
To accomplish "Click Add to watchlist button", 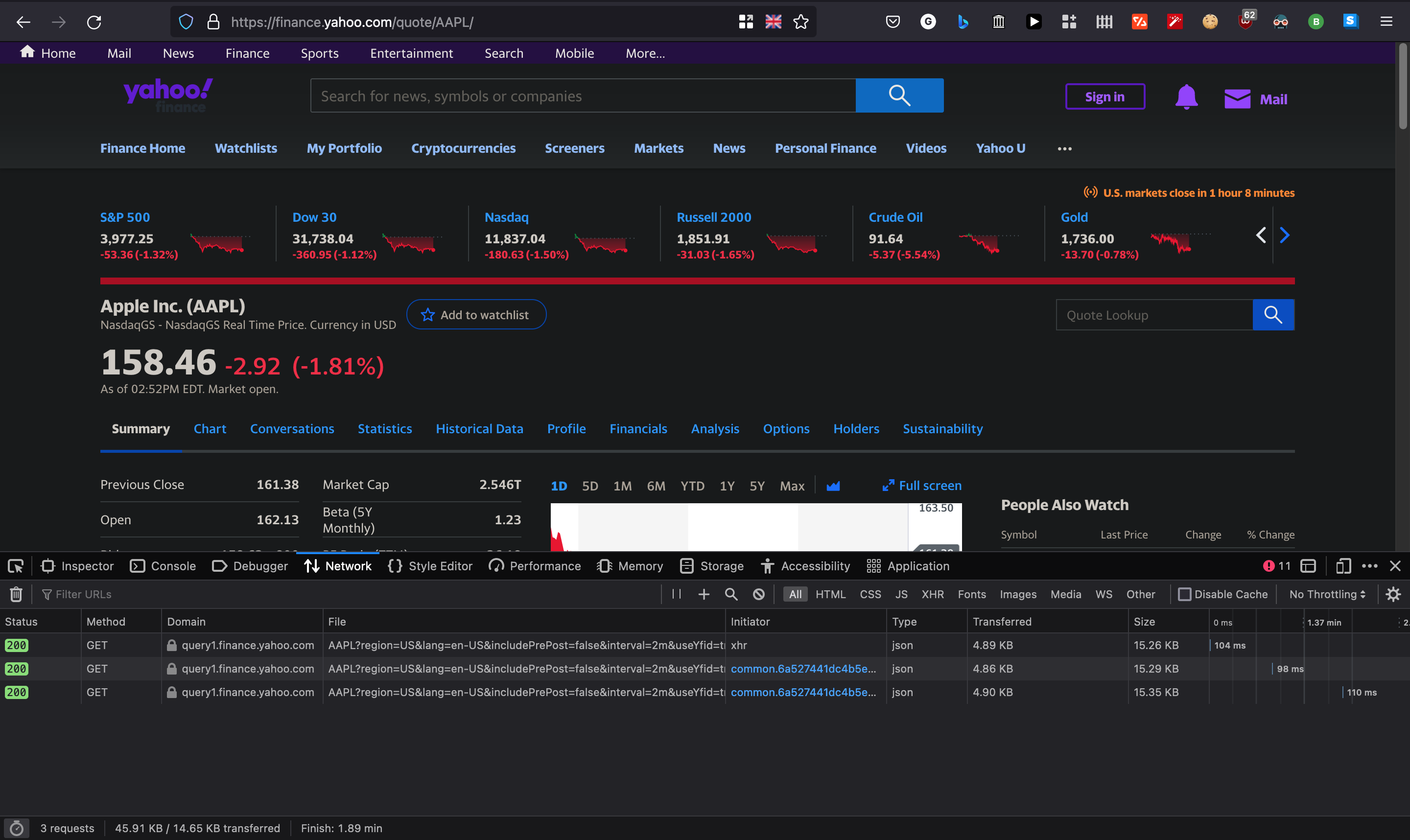I will (476, 315).
